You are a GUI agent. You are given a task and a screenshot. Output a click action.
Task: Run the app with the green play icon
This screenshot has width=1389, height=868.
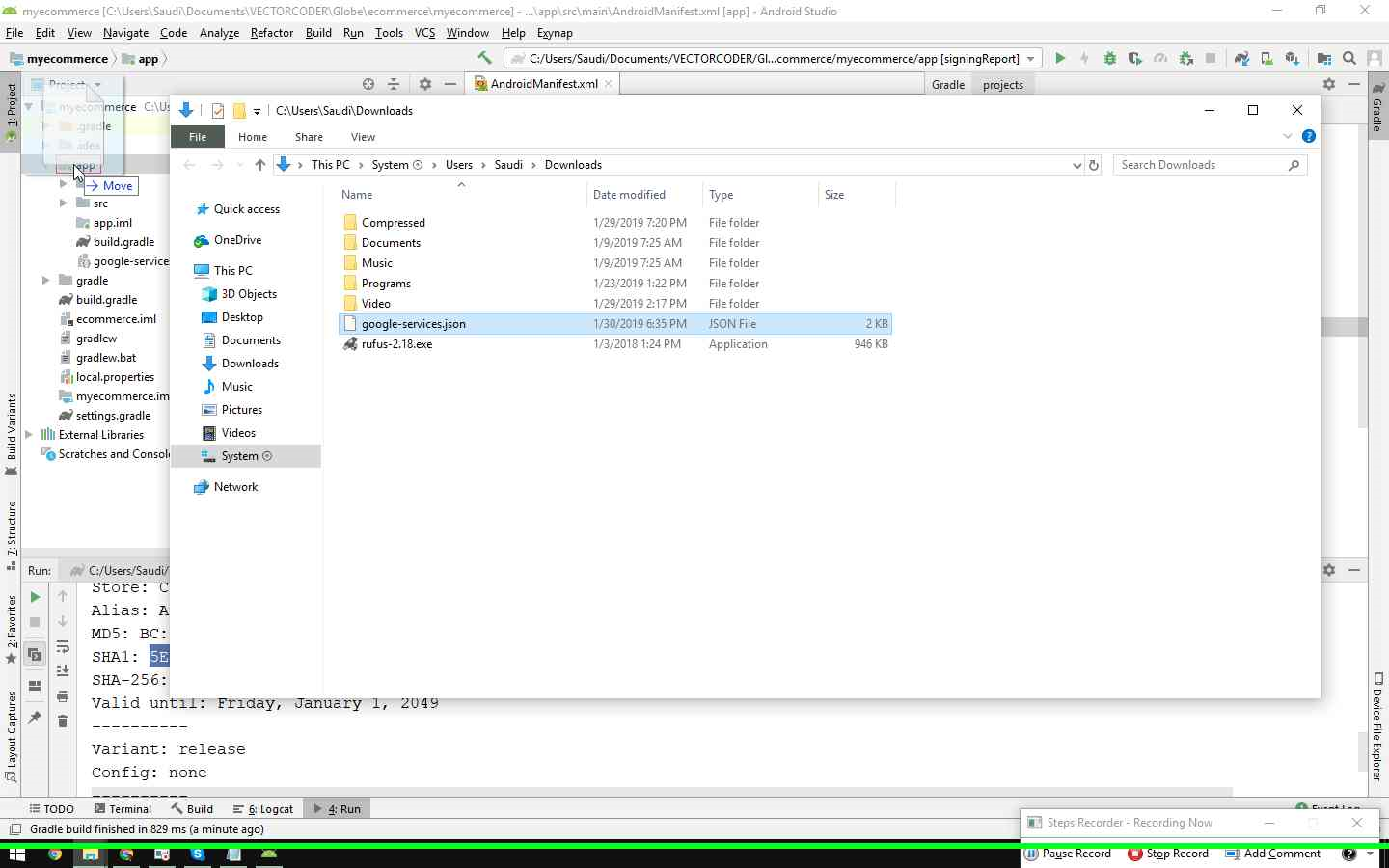[1060, 58]
